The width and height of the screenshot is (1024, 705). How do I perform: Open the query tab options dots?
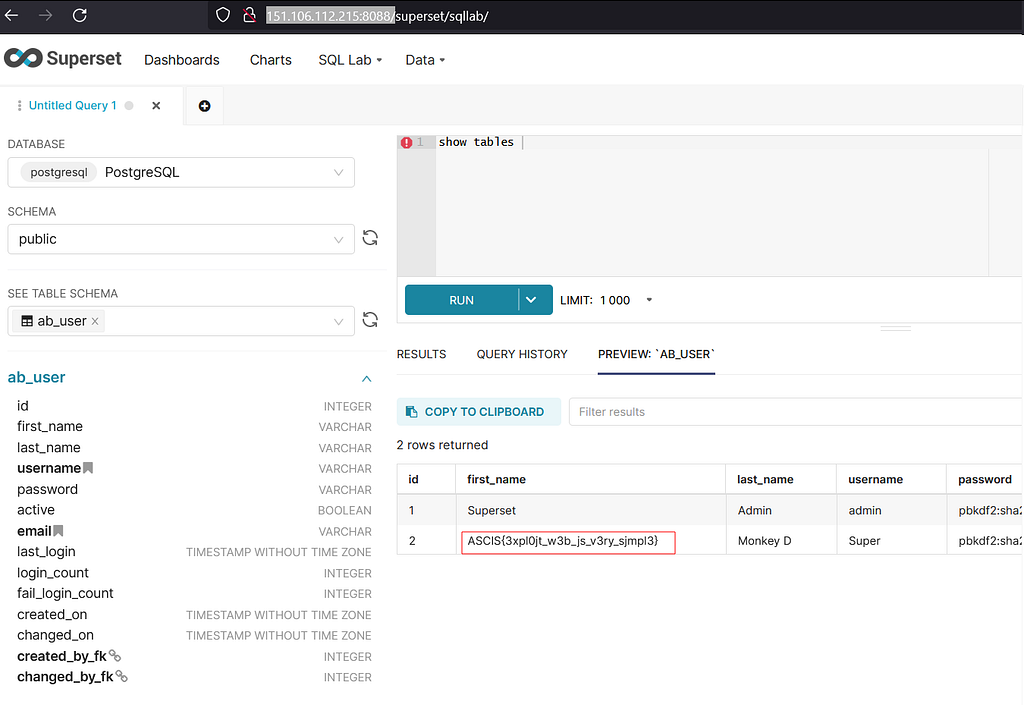click(x=19, y=106)
